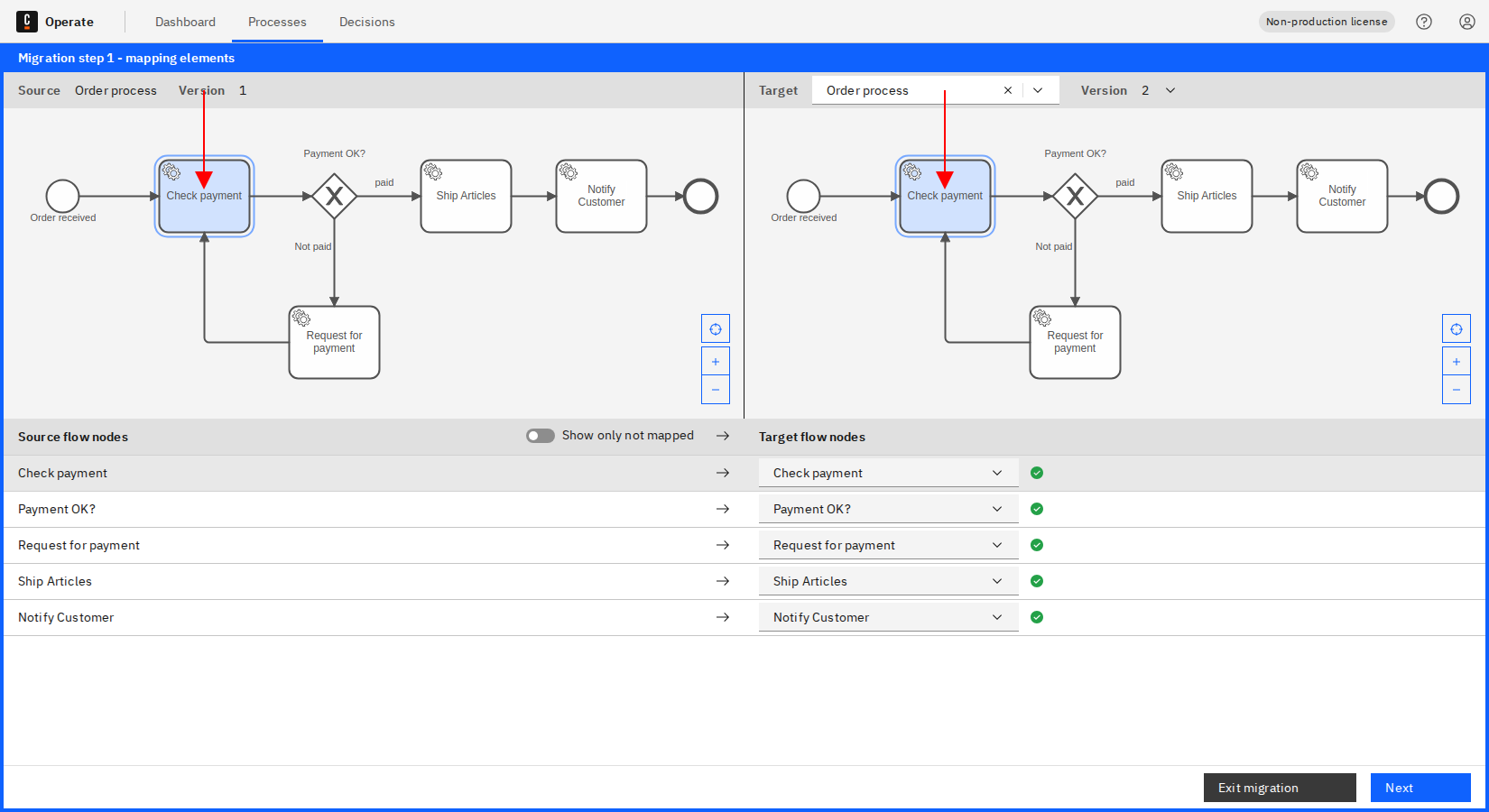Screen dimensions: 1489x812
Task: Reset the source diagram viewport
Action: [x=716, y=328]
